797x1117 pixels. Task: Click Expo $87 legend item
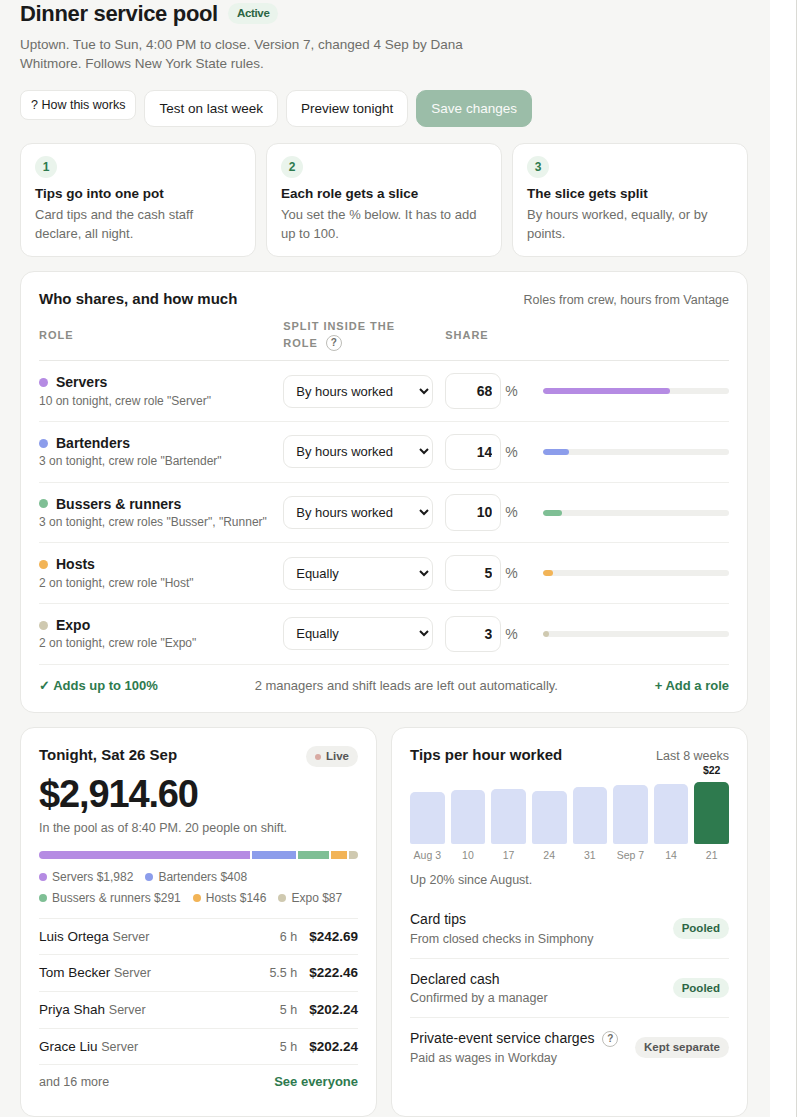point(310,898)
